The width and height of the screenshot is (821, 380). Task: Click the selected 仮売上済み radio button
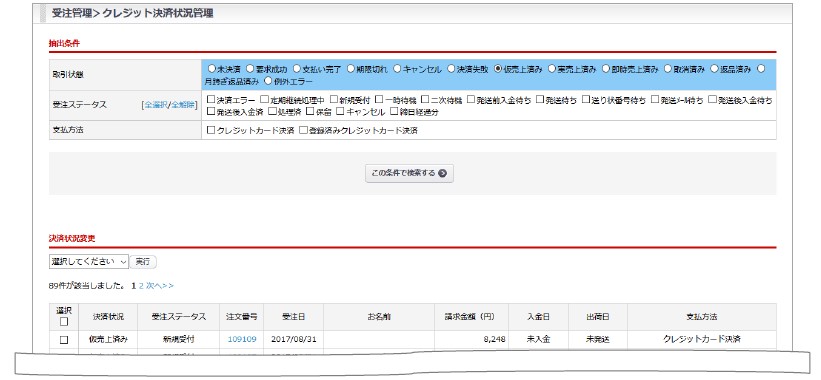[498, 69]
